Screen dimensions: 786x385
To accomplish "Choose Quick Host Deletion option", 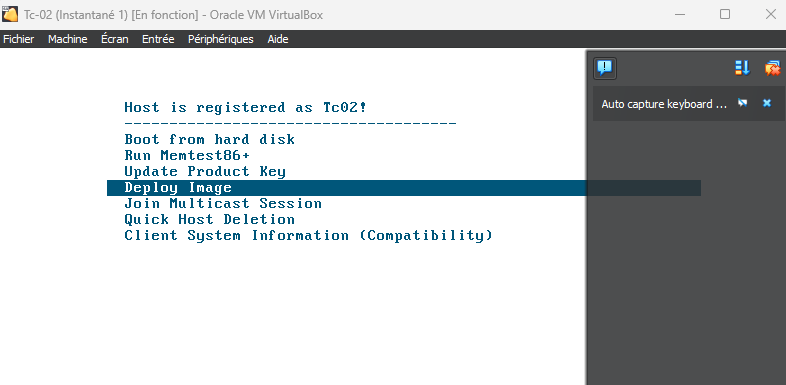I will click(x=210, y=220).
